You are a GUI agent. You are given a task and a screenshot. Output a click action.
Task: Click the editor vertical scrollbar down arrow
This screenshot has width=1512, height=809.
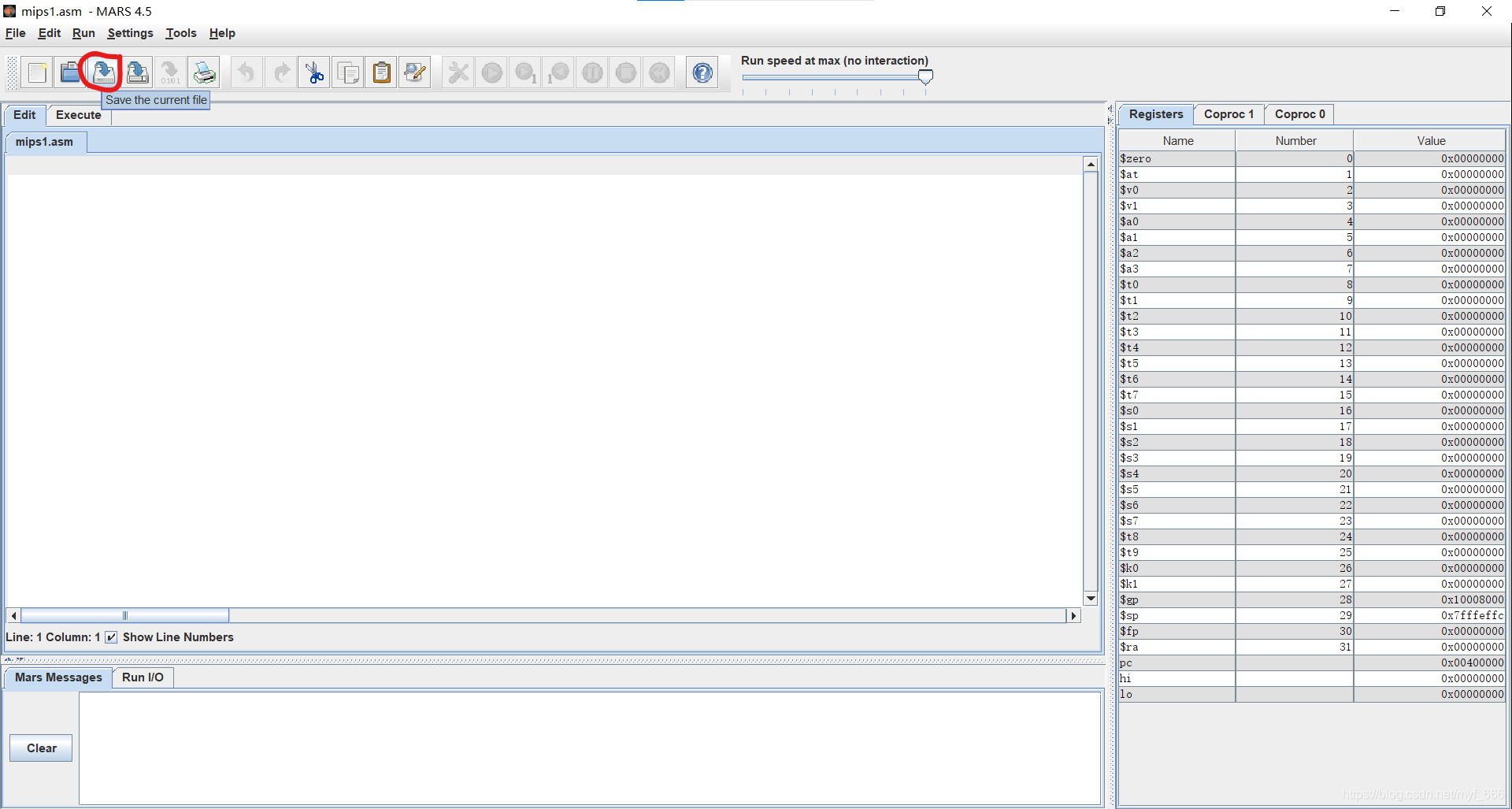click(1091, 599)
